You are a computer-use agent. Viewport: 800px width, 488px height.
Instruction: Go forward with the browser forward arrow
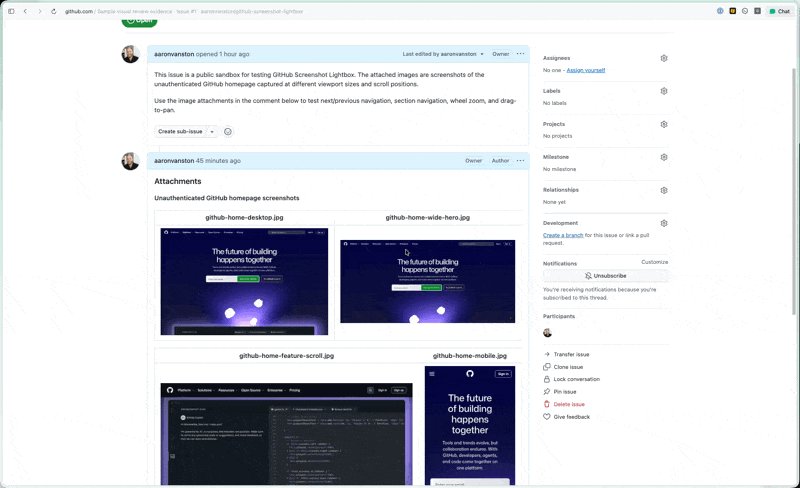[39, 11]
